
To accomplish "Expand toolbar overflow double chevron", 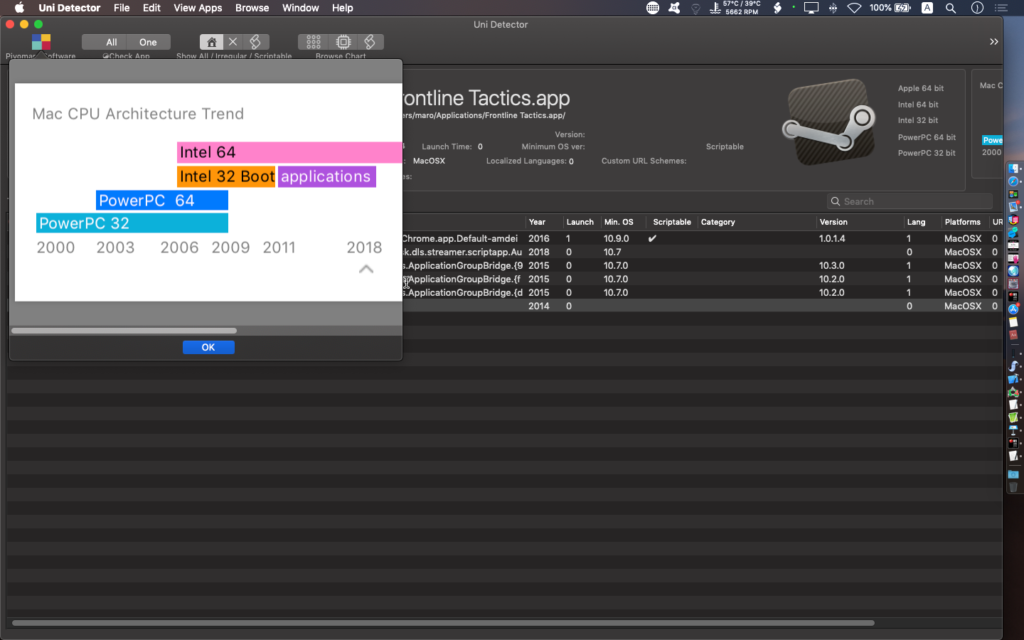I will point(993,42).
